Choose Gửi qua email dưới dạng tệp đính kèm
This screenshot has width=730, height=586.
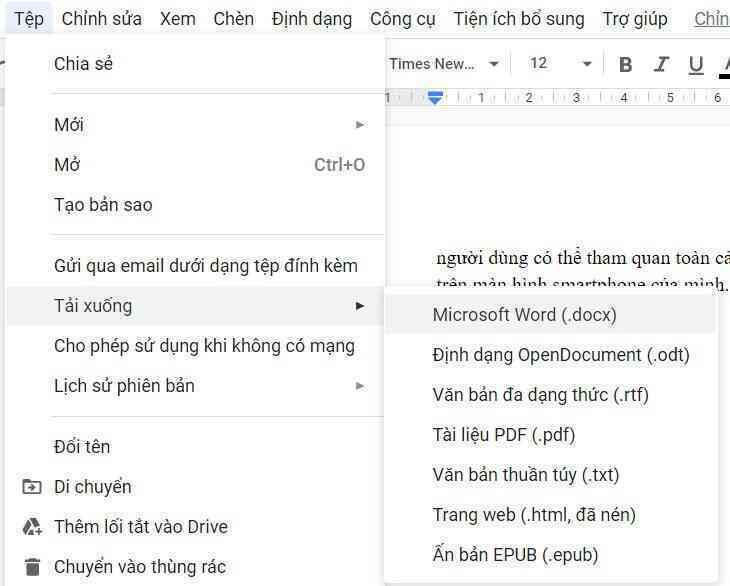pyautogui.click(x=196, y=266)
